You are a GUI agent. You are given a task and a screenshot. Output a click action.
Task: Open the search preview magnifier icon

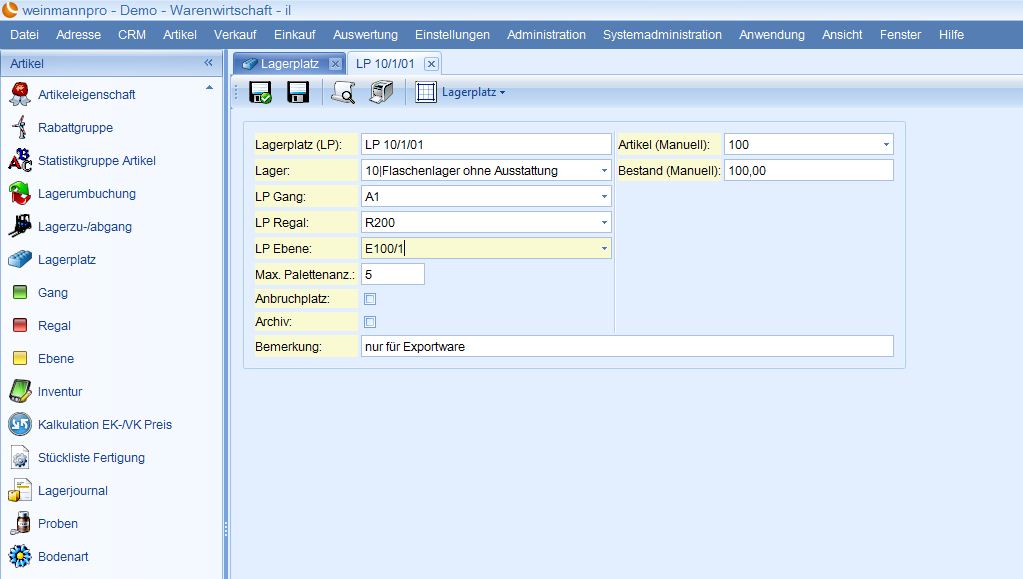pyautogui.click(x=343, y=92)
